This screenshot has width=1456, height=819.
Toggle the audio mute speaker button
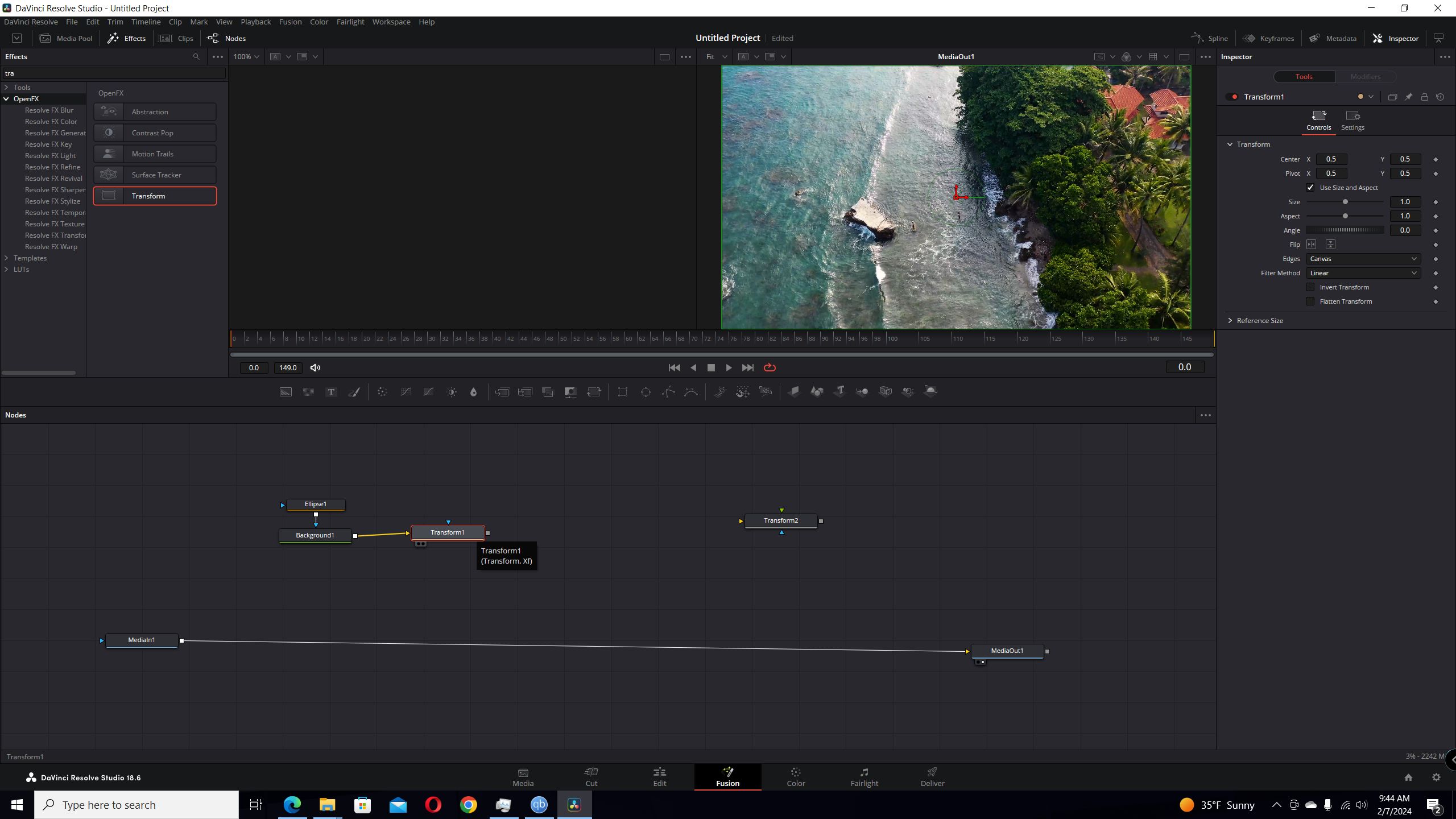tap(315, 368)
